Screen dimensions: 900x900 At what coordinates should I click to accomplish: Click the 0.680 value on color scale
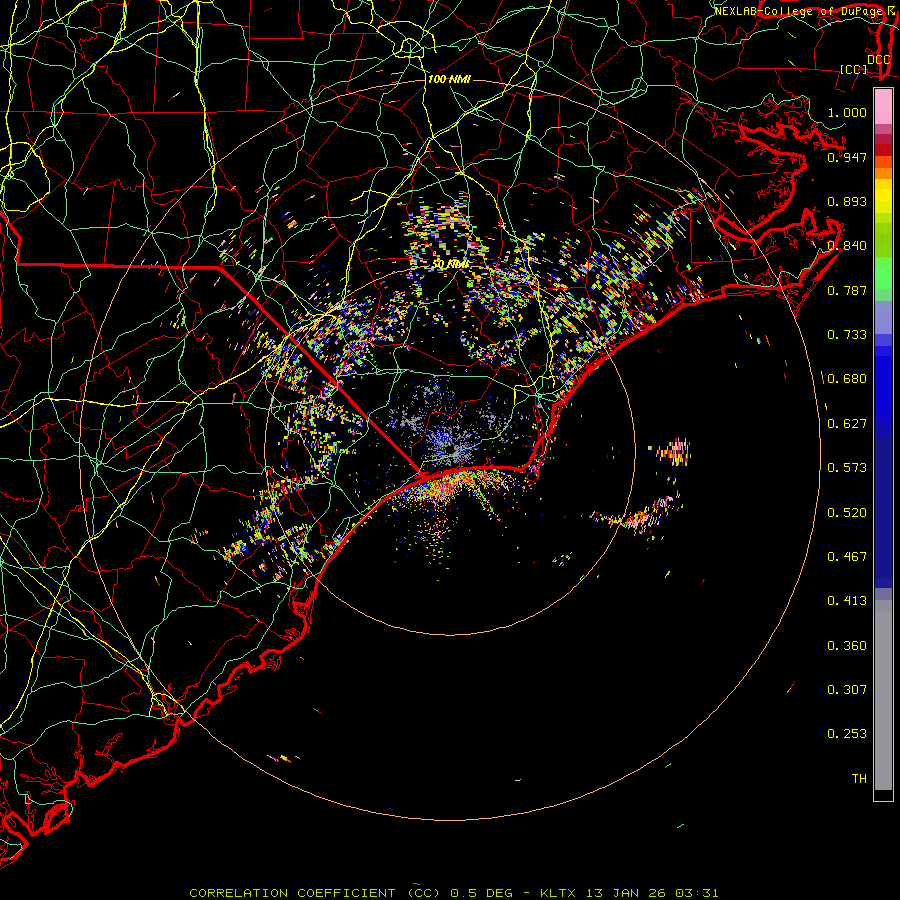point(847,379)
